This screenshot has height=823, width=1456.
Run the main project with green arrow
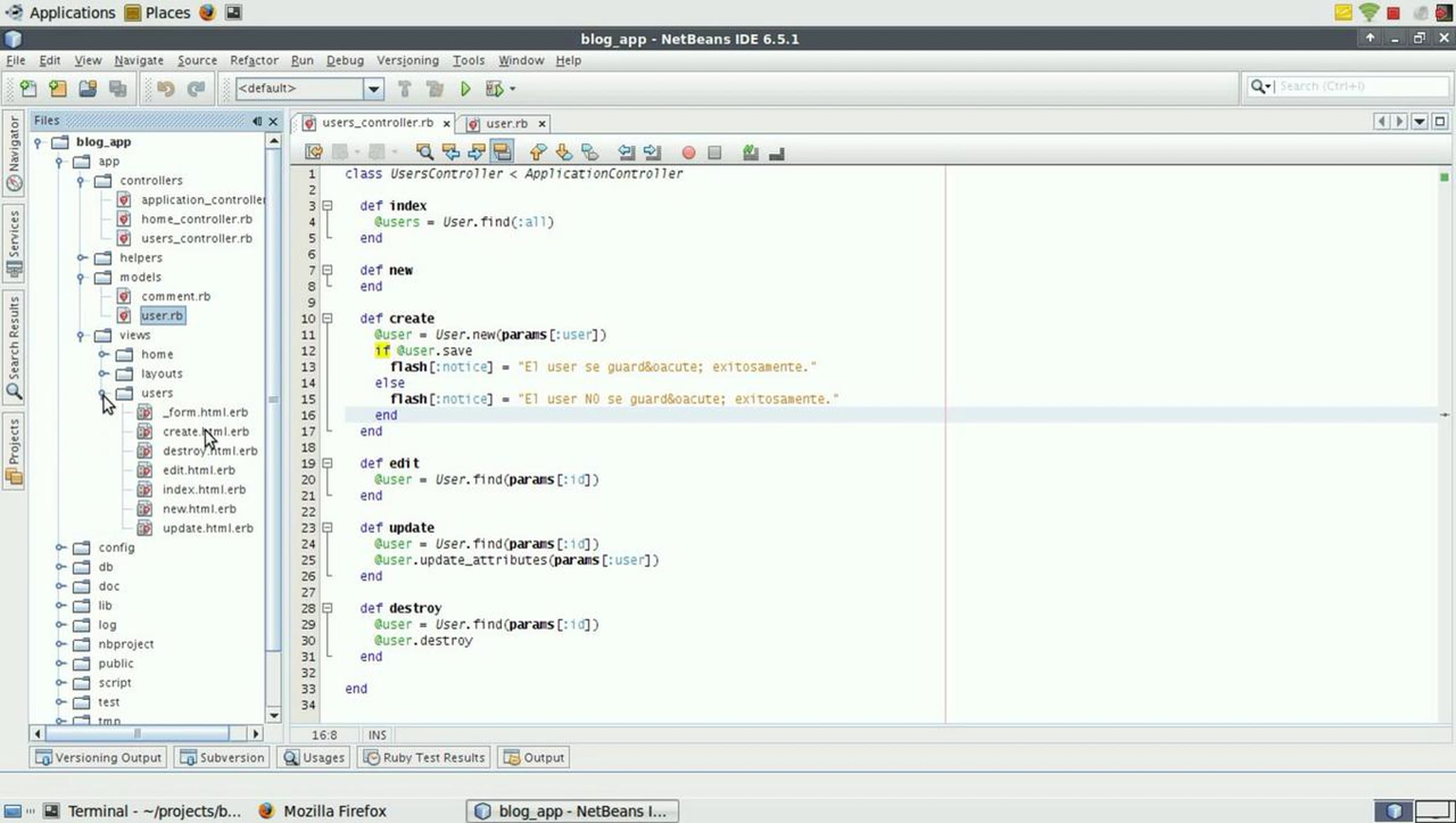pyautogui.click(x=465, y=89)
